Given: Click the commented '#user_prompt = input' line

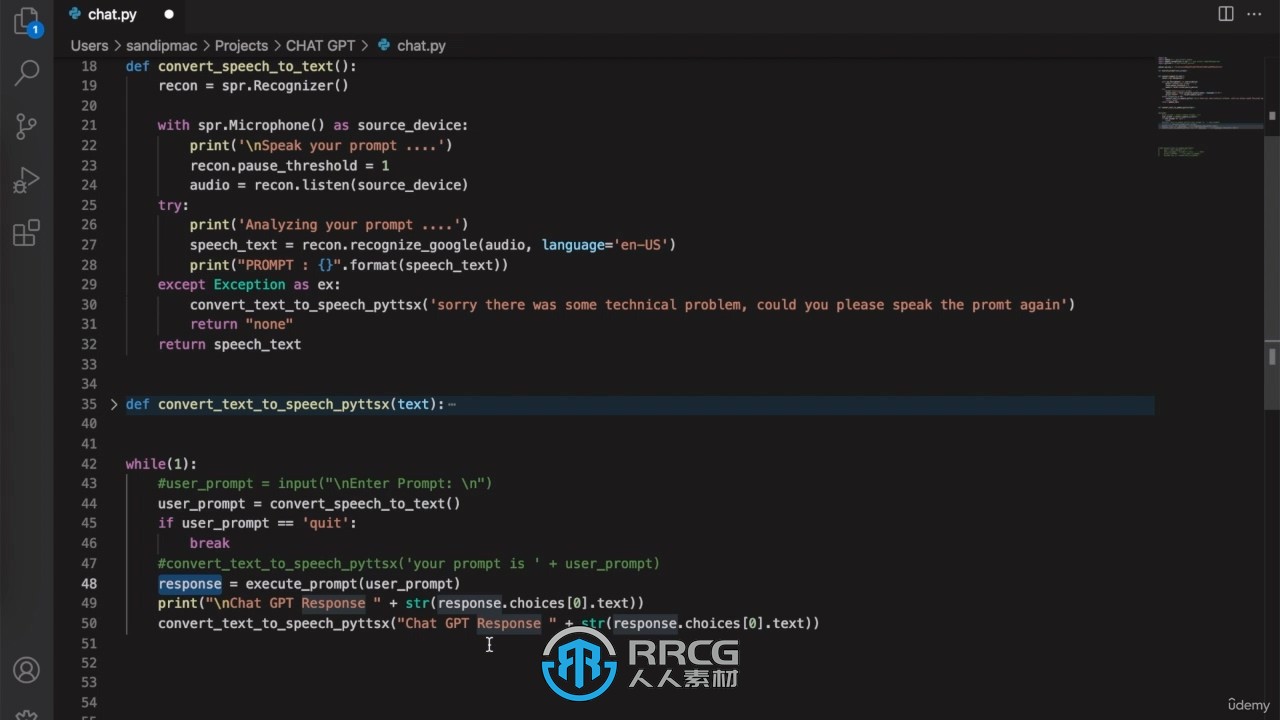Looking at the screenshot, I should (x=325, y=484).
